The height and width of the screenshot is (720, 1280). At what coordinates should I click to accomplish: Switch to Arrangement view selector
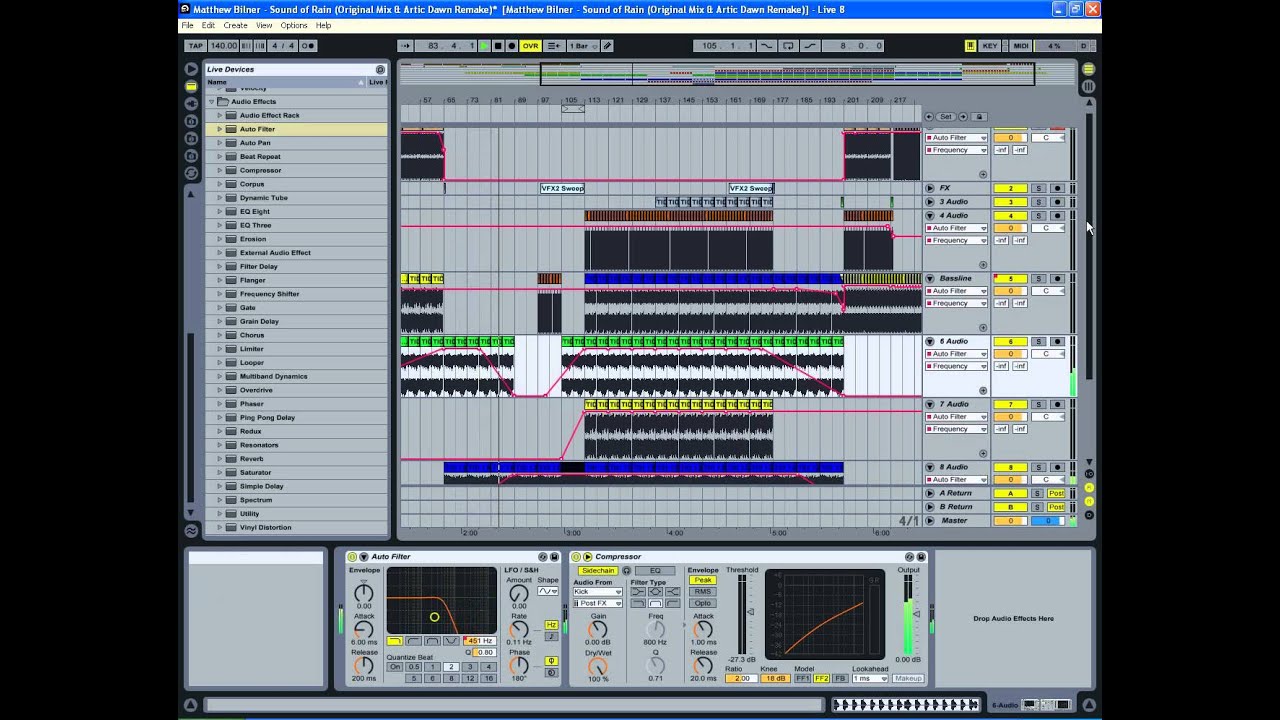1088,69
